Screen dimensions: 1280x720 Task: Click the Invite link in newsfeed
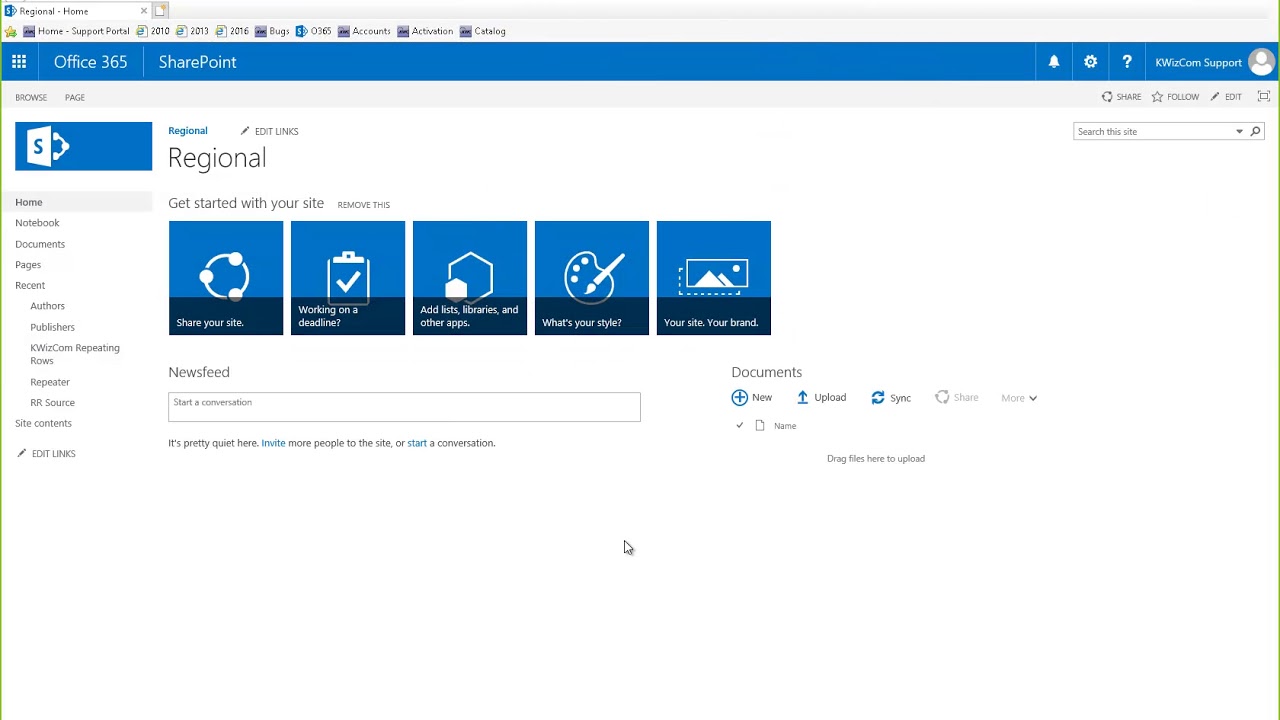click(x=273, y=443)
